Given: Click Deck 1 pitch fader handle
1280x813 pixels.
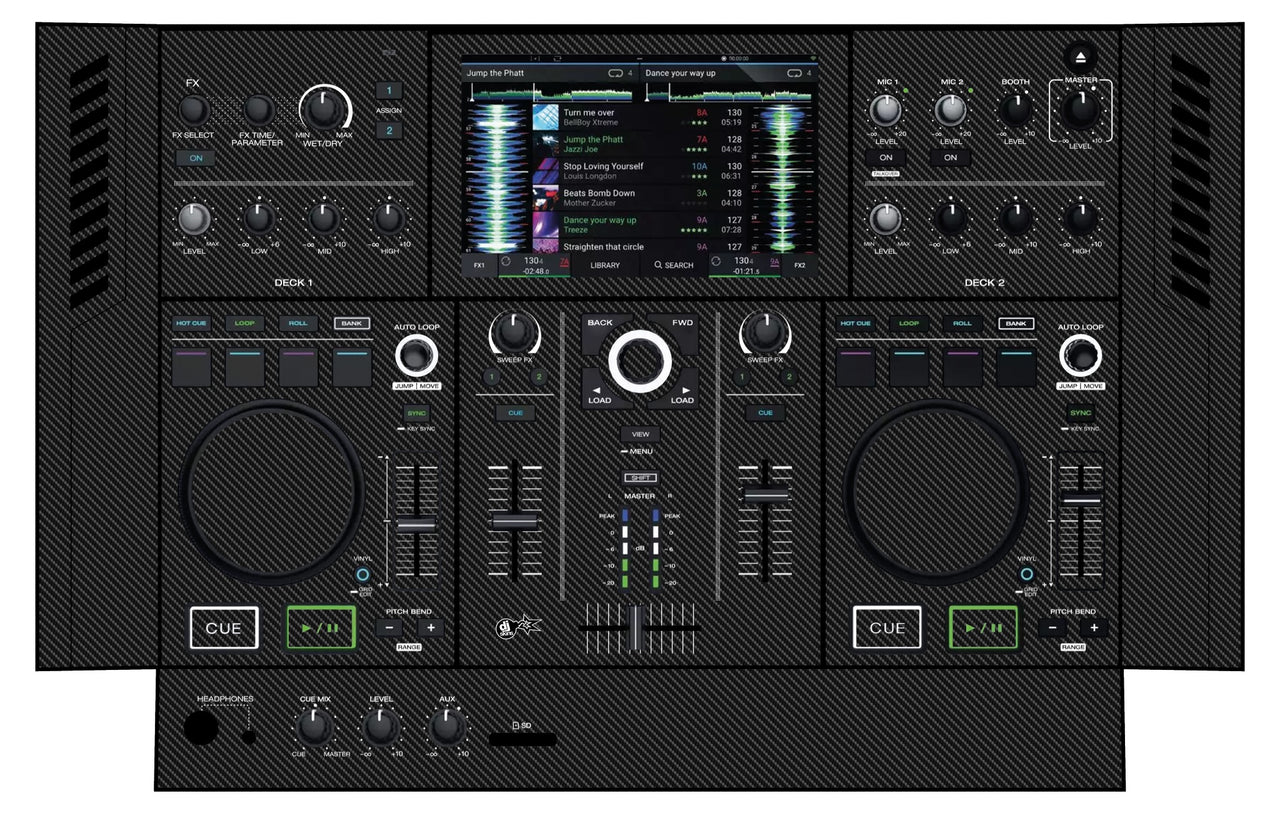Looking at the screenshot, I should [x=415, y=524].
